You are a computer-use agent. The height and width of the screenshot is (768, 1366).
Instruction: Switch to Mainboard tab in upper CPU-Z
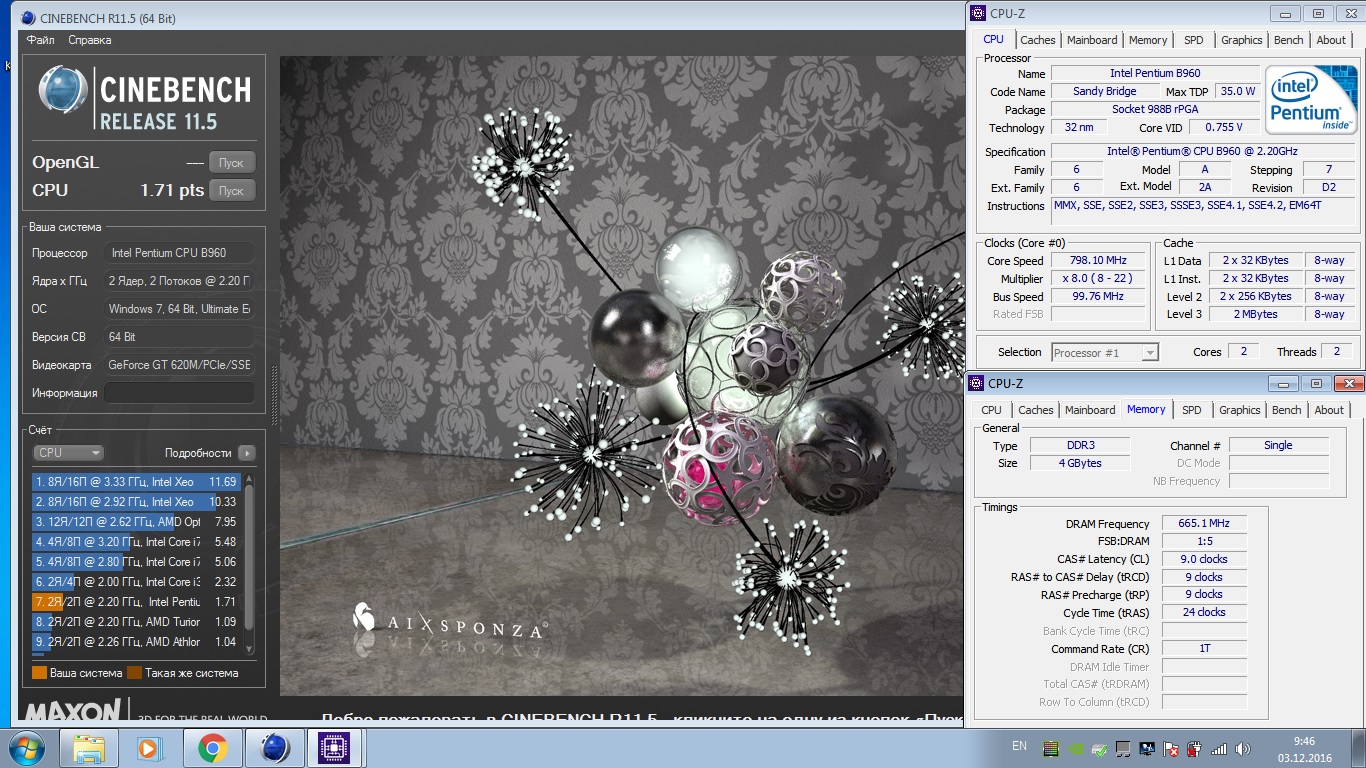click(x=1091, y=40)
